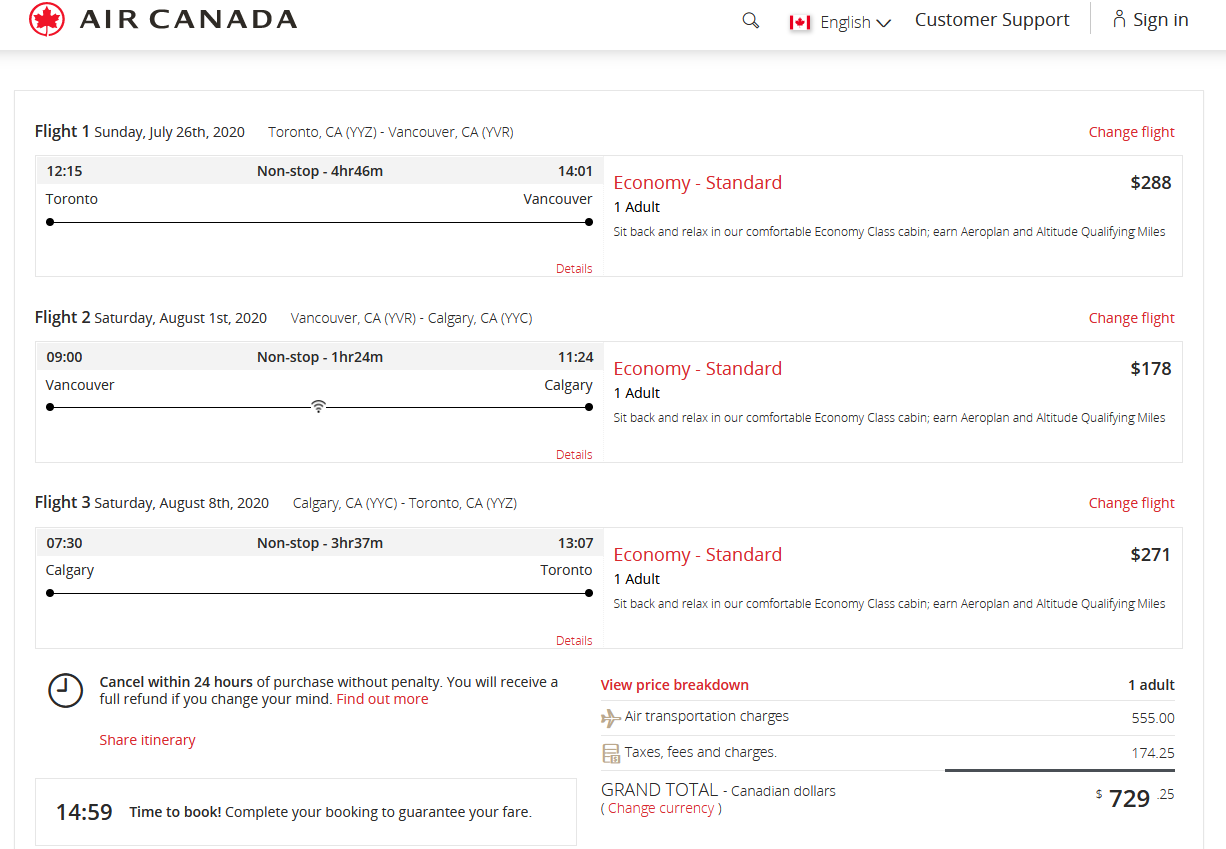The width and height of the screenshot is (1226, 849).
Task: Expand the English language dropdown
Action: [x=855, y=22]
